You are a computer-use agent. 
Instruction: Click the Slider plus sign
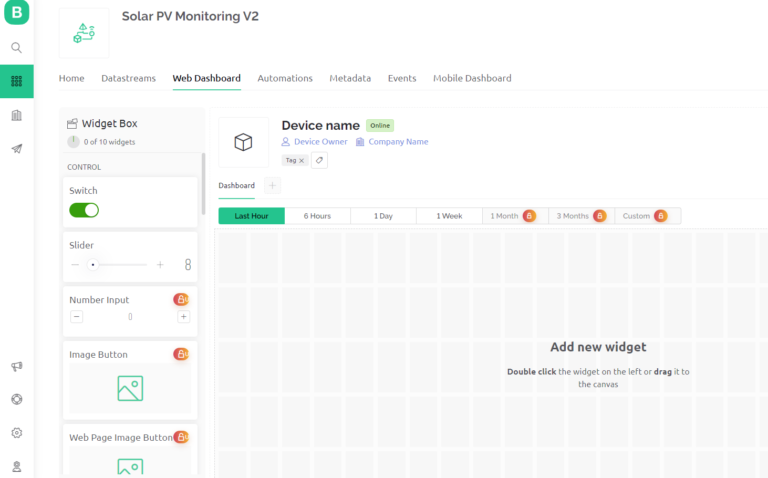pyautogui.click(x=160, y=264)
